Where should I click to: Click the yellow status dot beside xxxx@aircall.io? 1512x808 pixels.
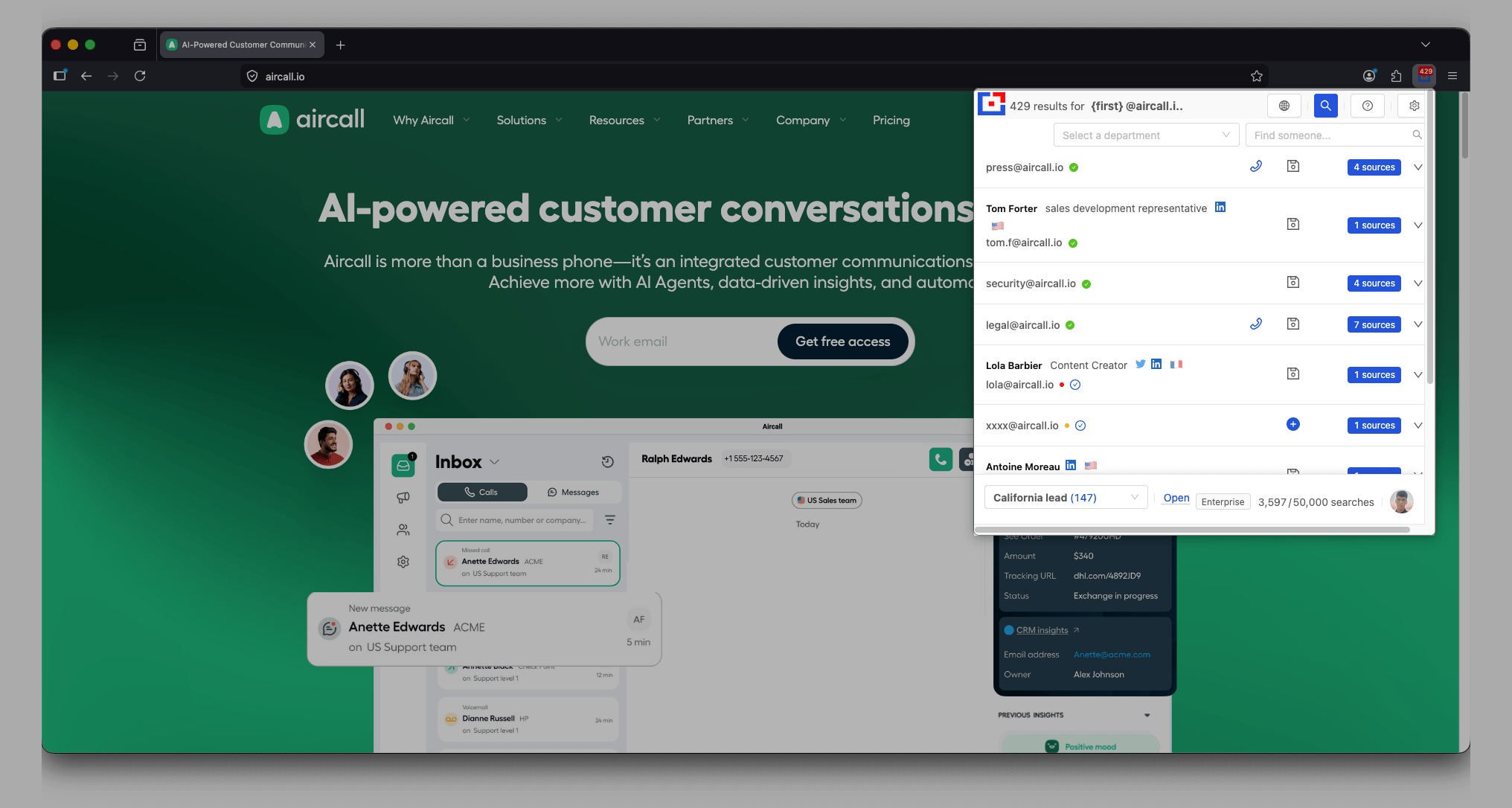pos(1069,426)
